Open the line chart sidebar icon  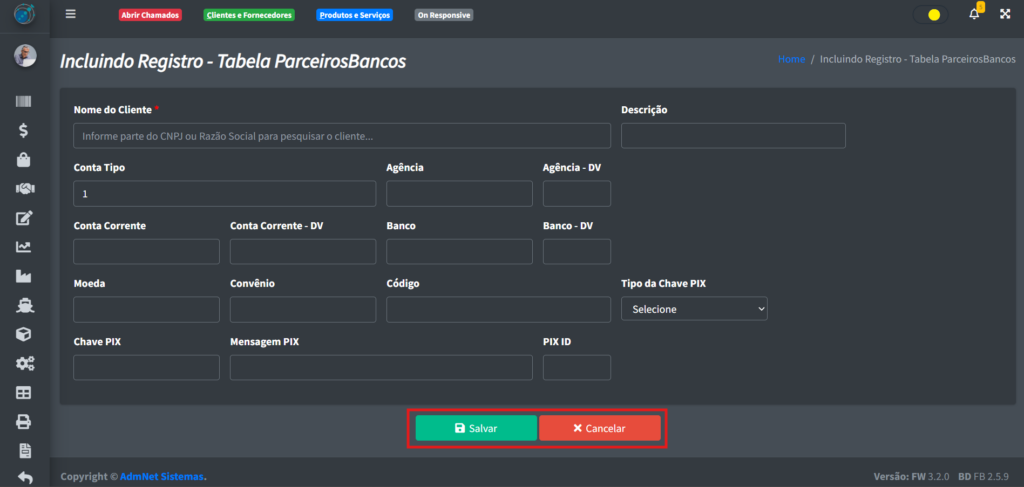click(x=24, y=247)
